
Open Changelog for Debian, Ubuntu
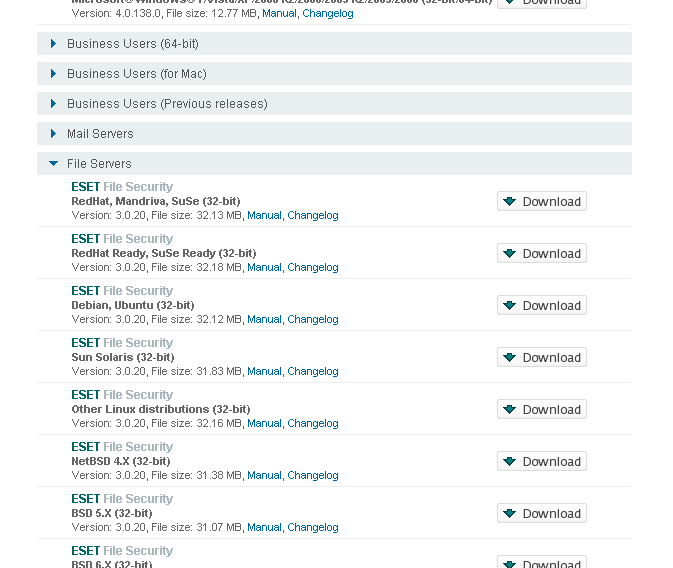313,319
